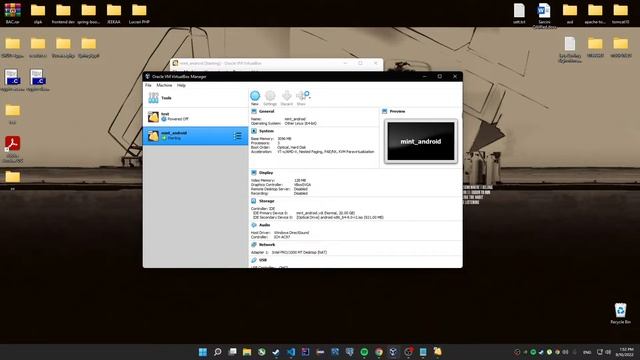The width and height of the screenshot is (640, 360).
Task: Click the General section header
Action: point(266,111)
